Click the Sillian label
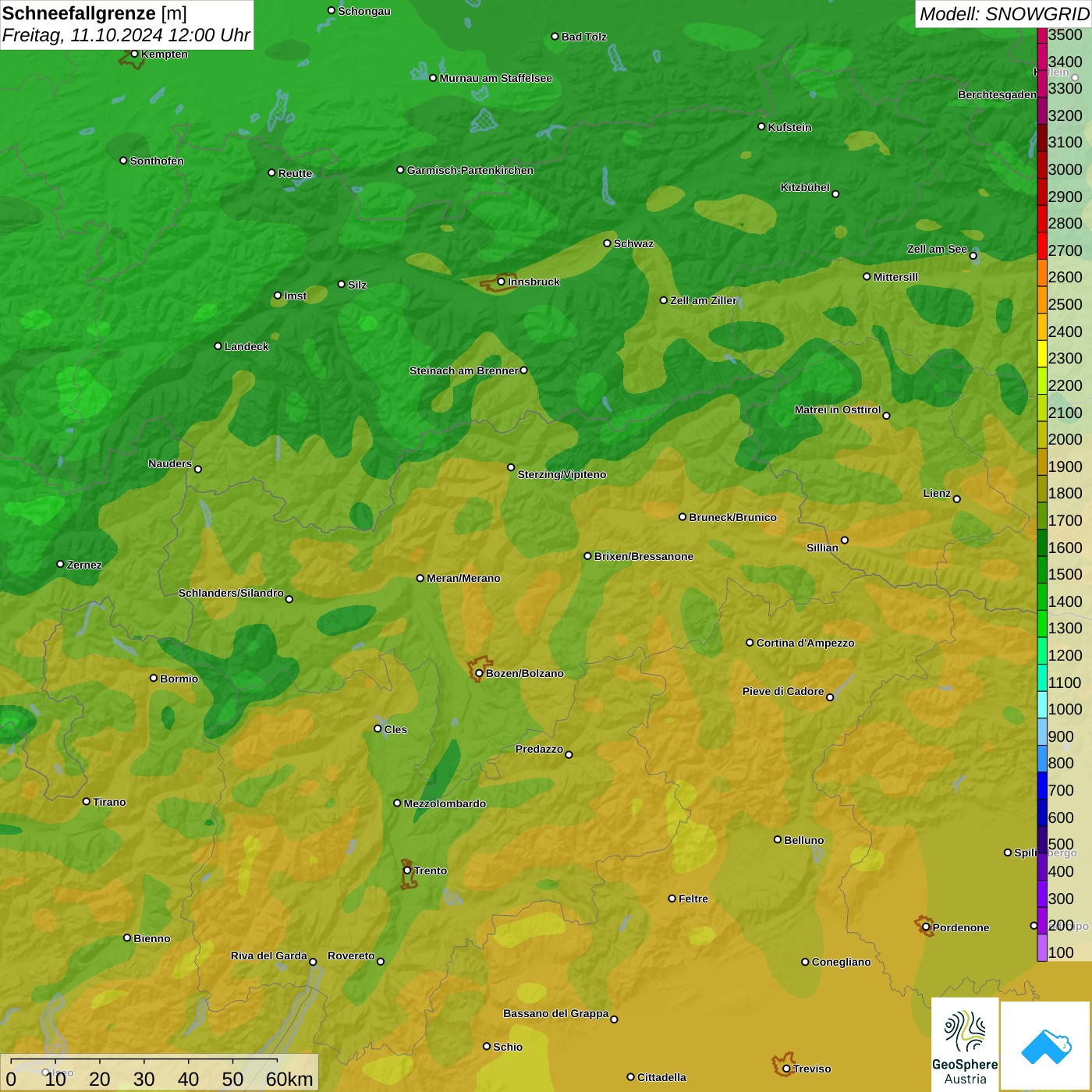1092x1092 pixels. (823, 548)
